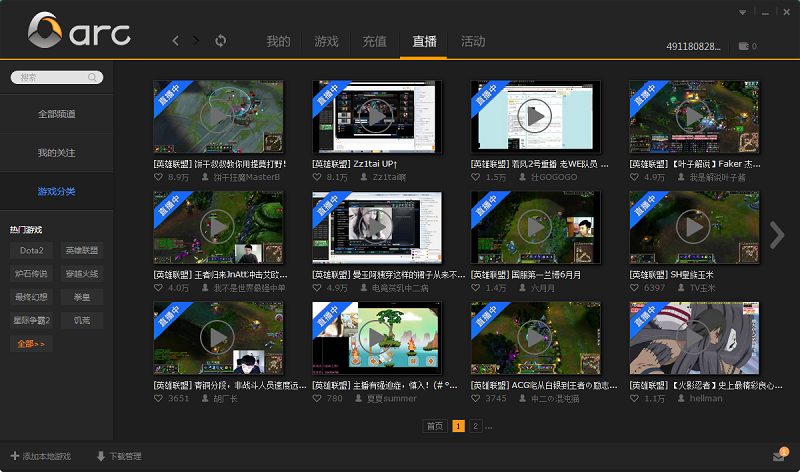The width and height of the screenshot is (800, 472).
Task: Go forward with the right arrow
Action: click(x=196, y=41)
